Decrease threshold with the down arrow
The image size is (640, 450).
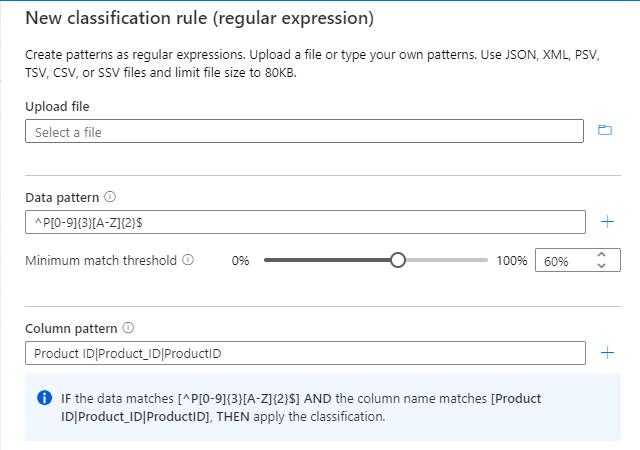click(x=601, y=265)
